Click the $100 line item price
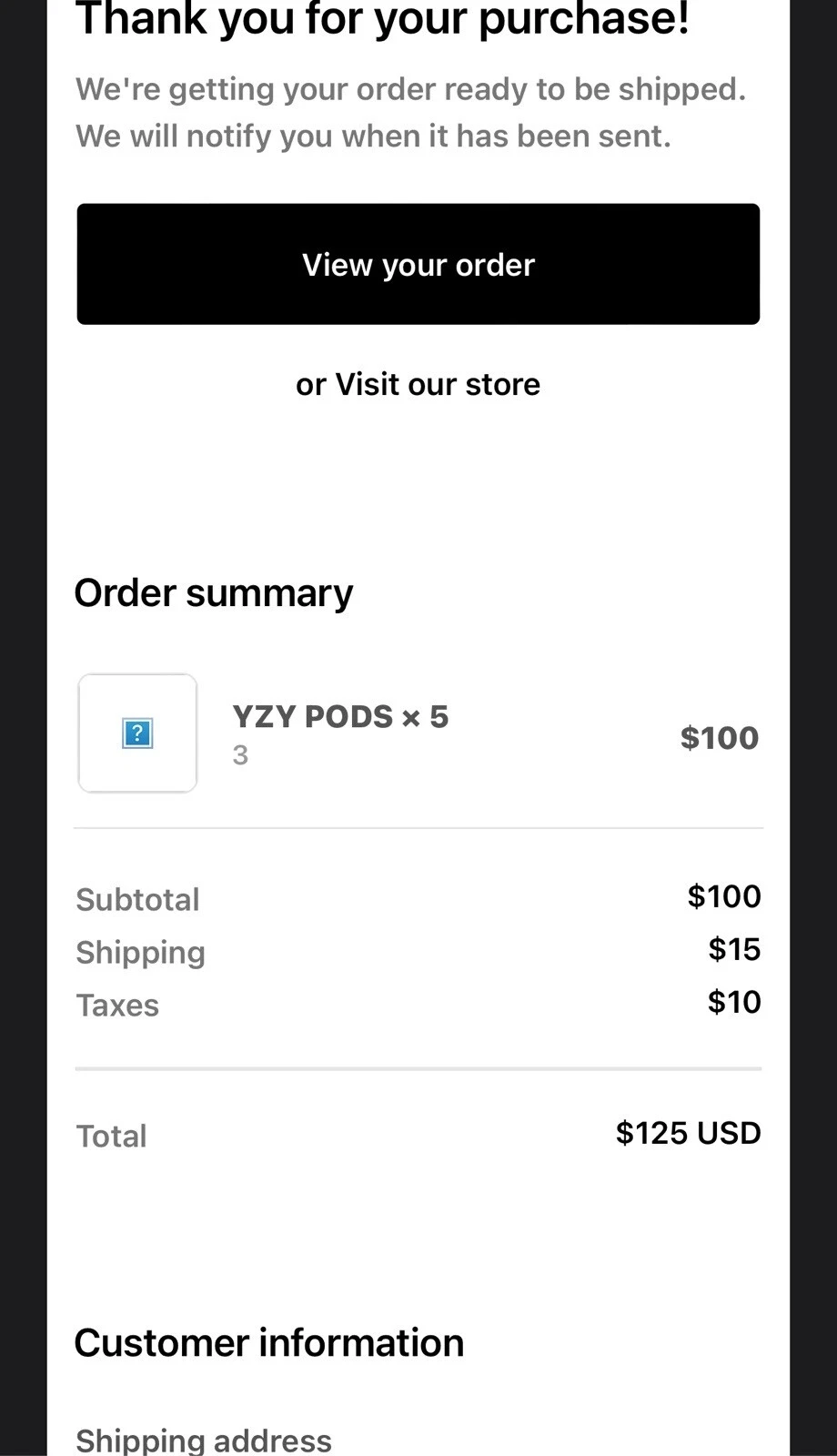Image resolution: width=837 pixels, height=1456 pixels. click(720, 737)
